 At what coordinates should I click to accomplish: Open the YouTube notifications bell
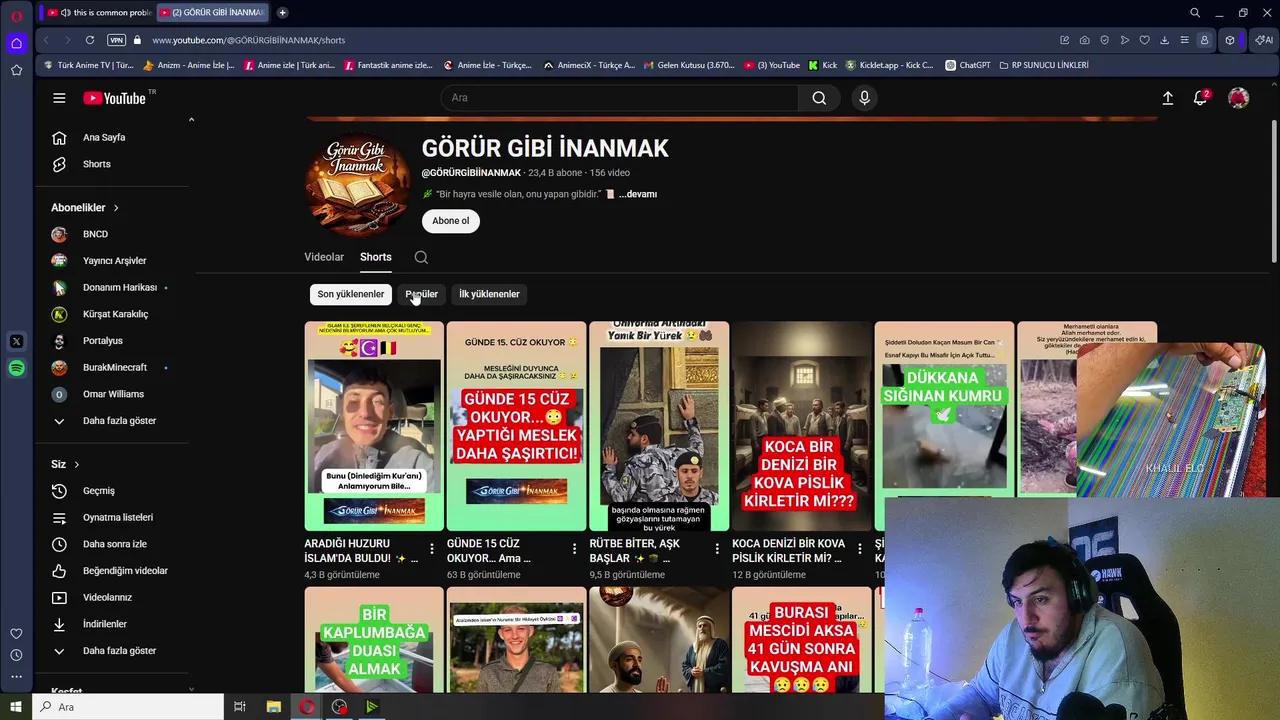1200,98
